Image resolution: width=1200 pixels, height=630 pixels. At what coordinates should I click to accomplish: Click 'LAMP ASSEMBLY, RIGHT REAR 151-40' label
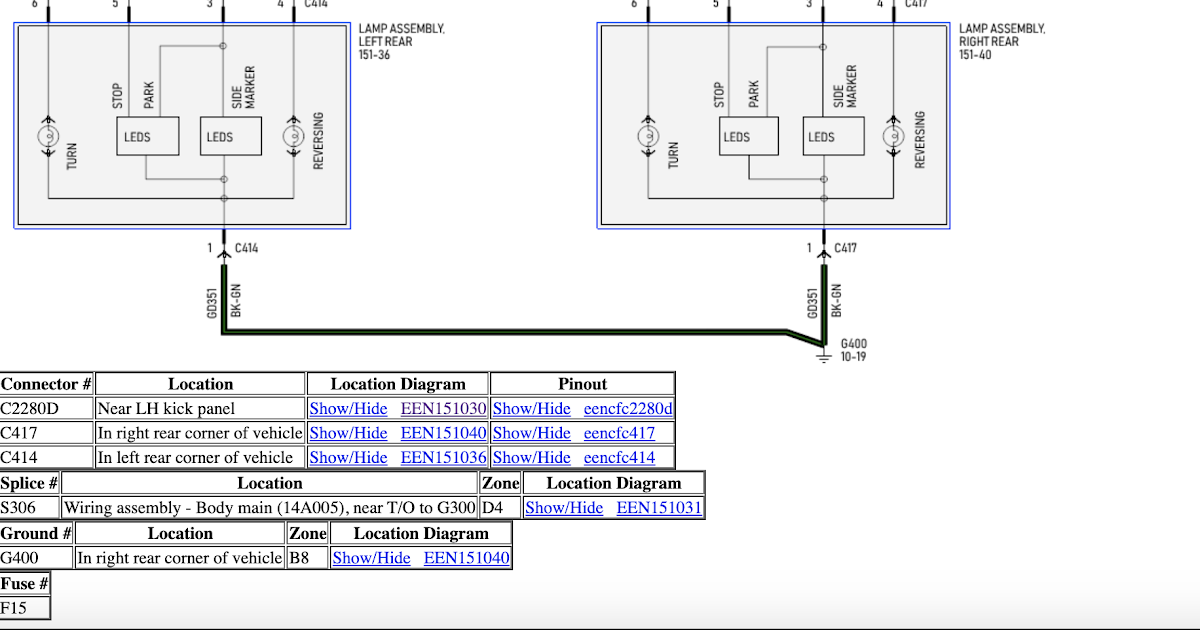tap(1002, 42)
